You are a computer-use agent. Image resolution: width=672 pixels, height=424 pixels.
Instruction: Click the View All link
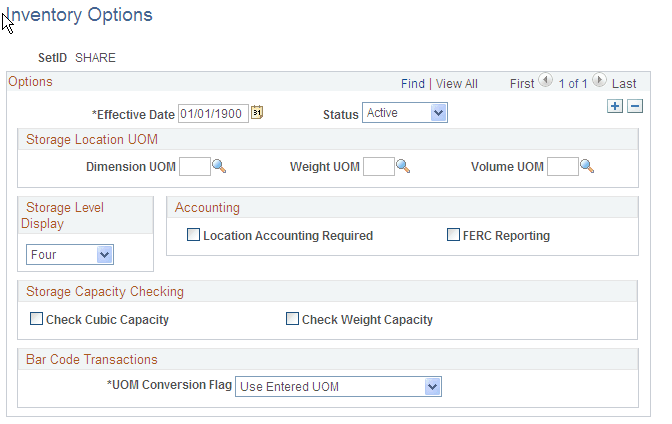457,84
